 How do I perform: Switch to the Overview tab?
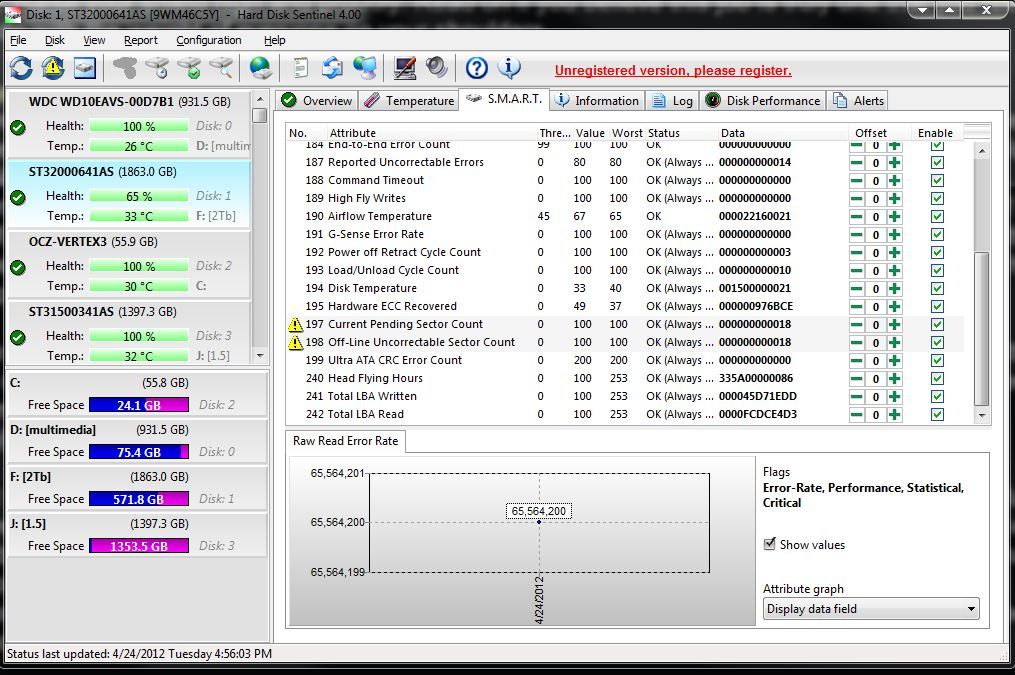(317, 100)
